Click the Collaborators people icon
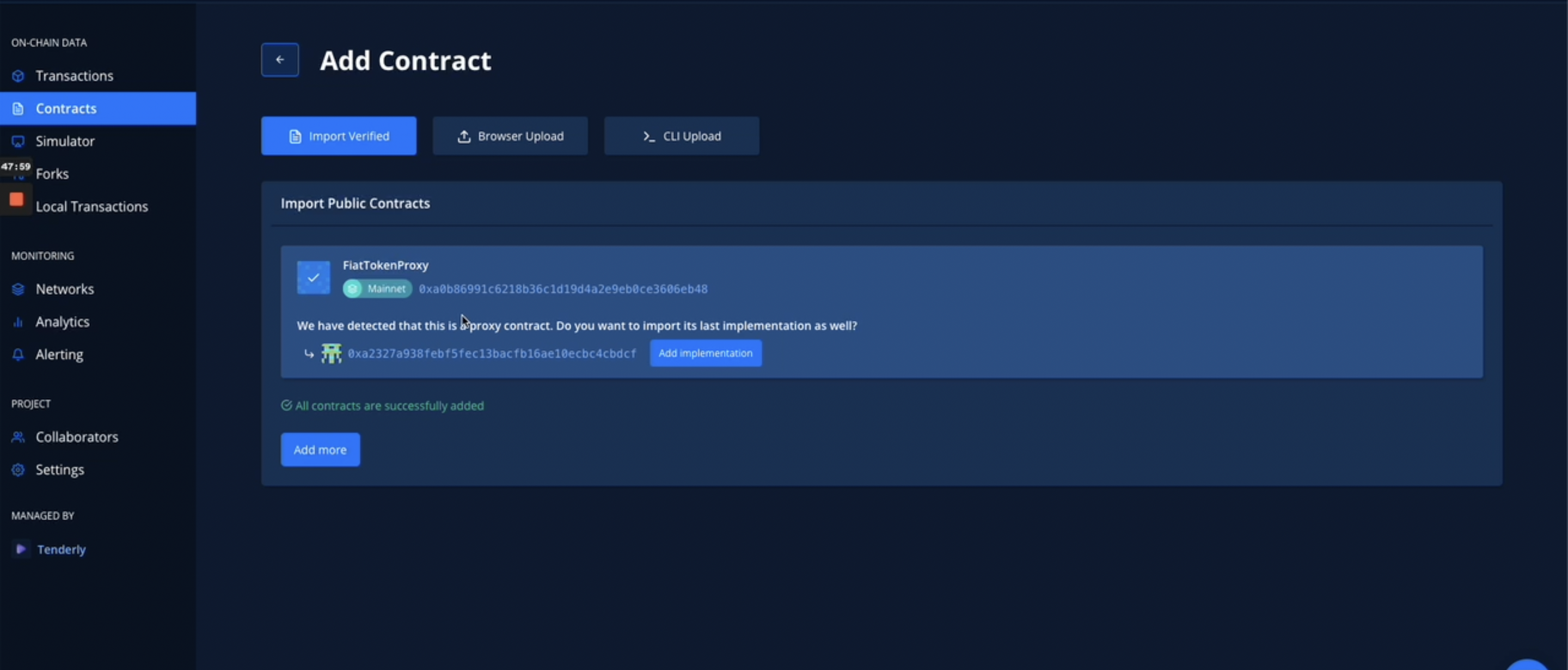This screenshot has height=670, width=1568. [19, 437]
